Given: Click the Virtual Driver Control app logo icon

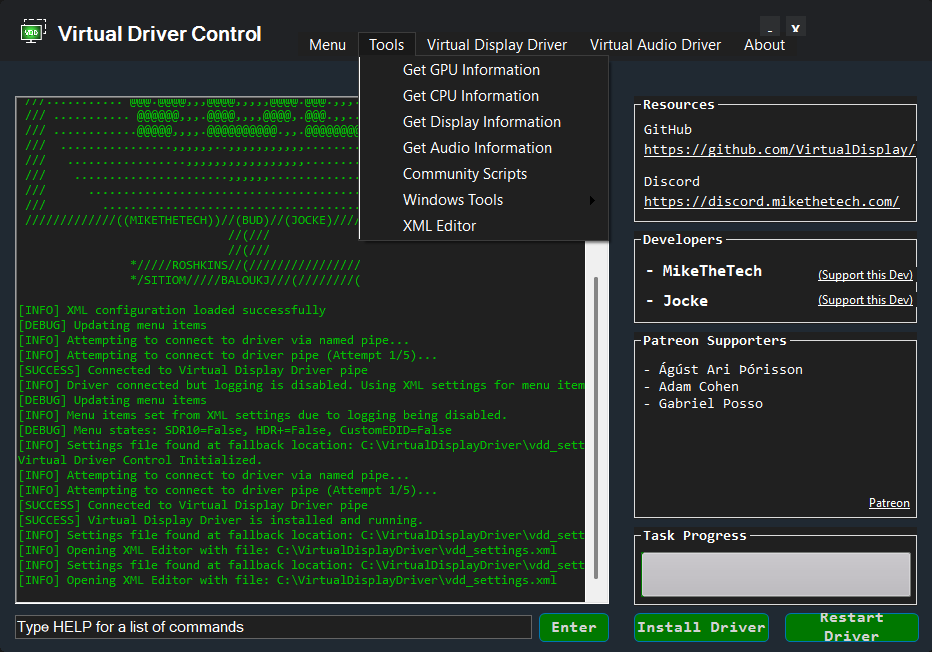Looking at the screenshot, I should coord(33,31).
